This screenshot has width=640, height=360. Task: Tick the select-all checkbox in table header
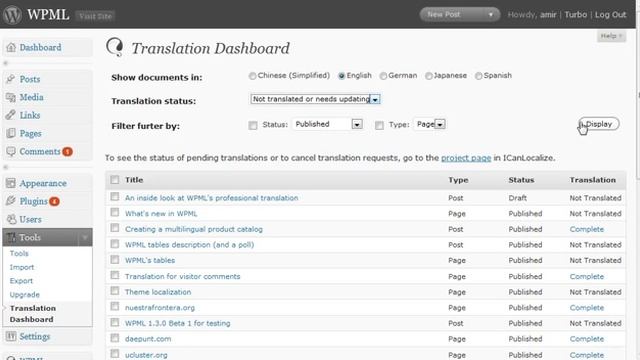(x=115, y=180)
